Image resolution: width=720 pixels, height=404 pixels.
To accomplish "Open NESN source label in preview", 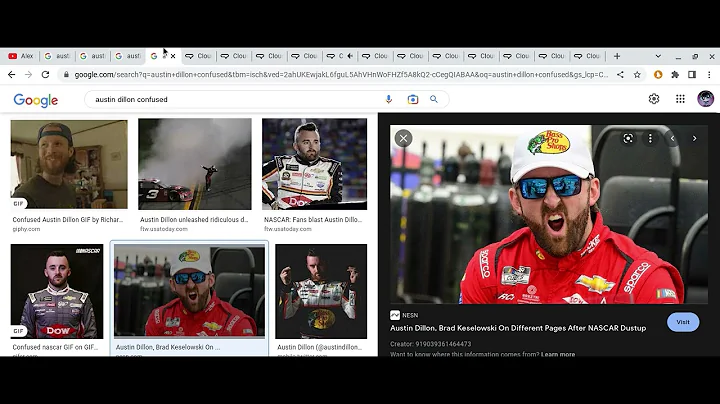I will 404,315.
